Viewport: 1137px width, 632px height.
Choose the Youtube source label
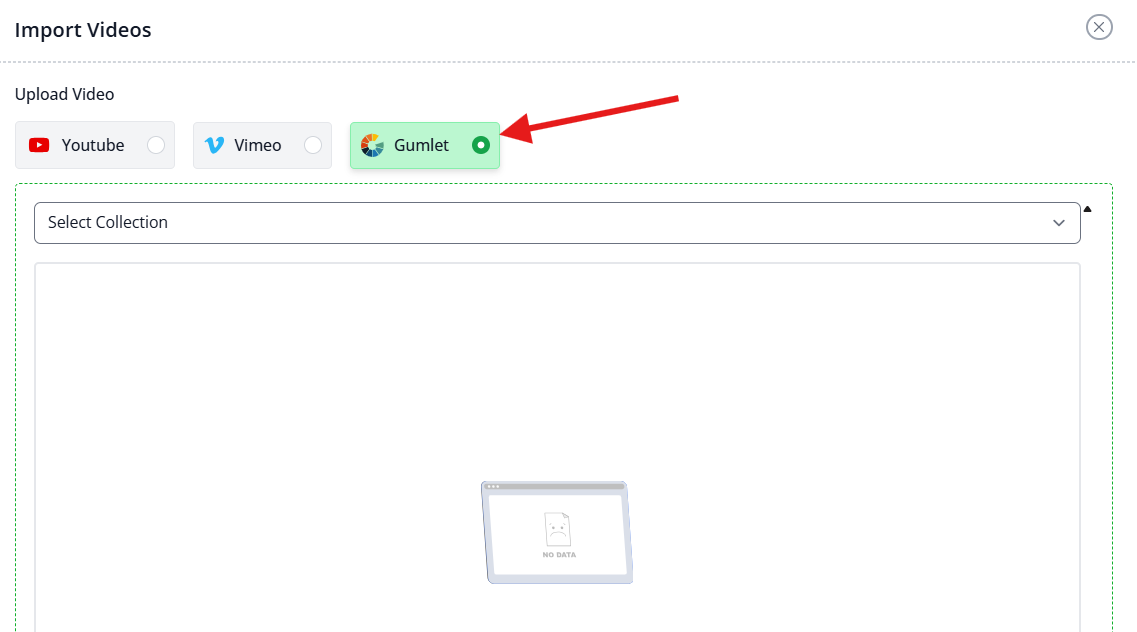click(93, 145)
